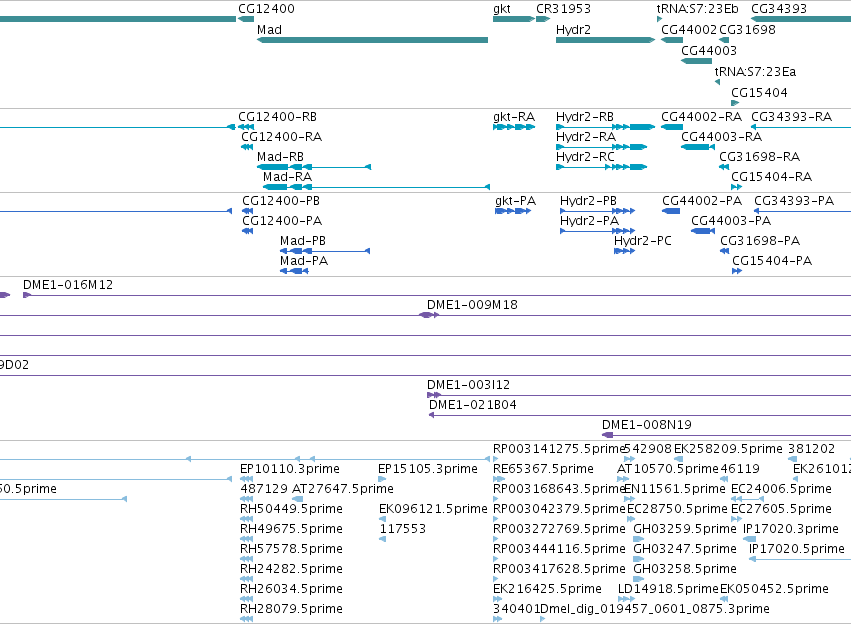Select the CG12400-PB protein label

pyautogui.click(x=281, y=201)
